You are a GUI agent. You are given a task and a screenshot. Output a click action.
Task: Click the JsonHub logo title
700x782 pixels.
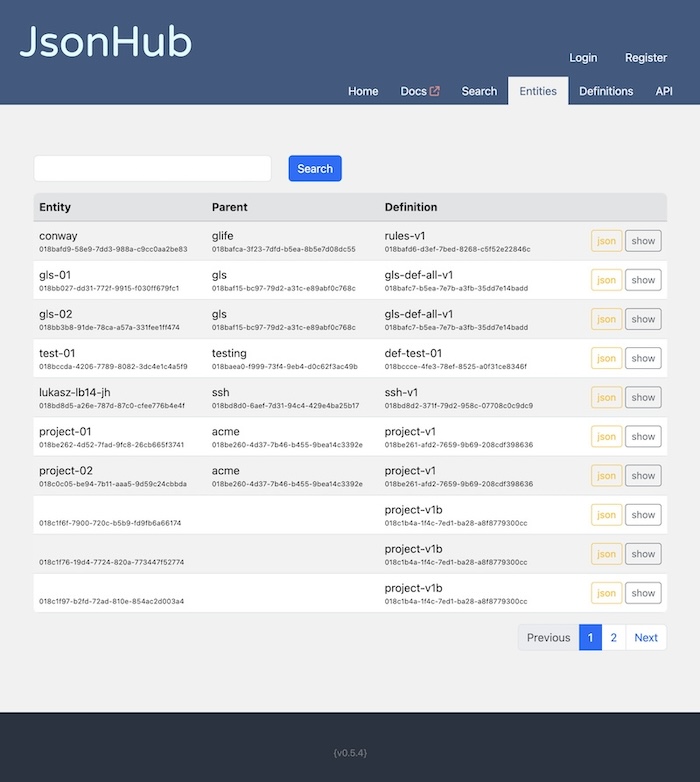click(105, 41)
